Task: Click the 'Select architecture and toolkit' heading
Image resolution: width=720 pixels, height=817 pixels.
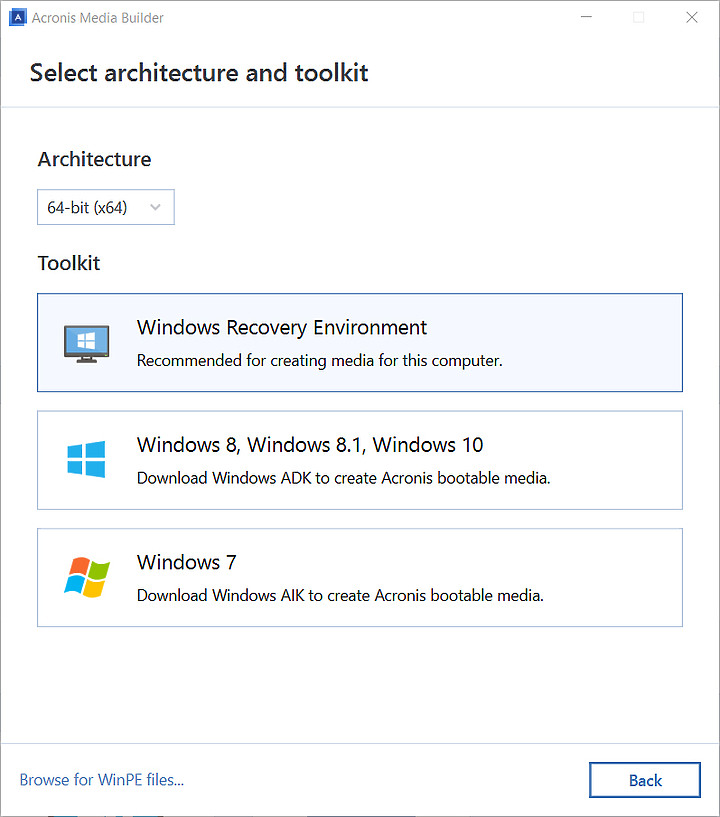Action: pos(199,72)
